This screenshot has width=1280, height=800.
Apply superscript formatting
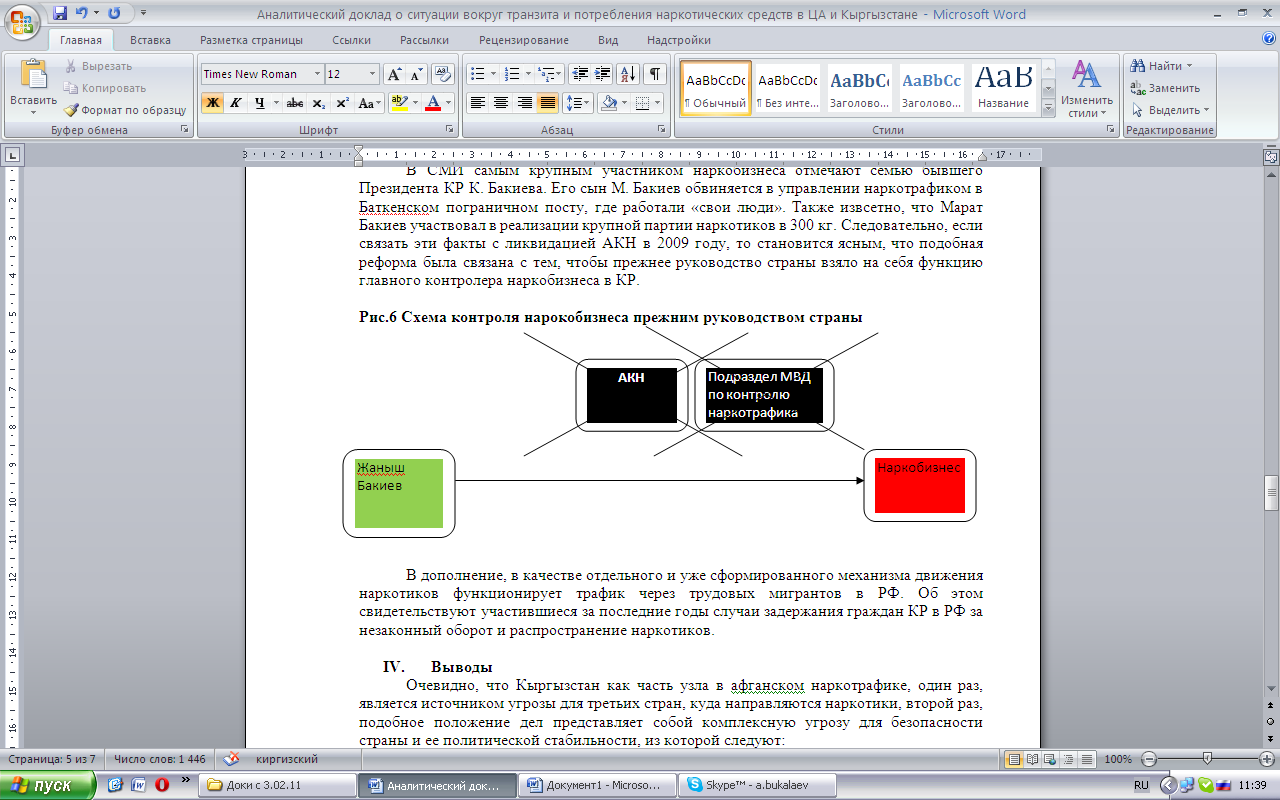point(342,102)
